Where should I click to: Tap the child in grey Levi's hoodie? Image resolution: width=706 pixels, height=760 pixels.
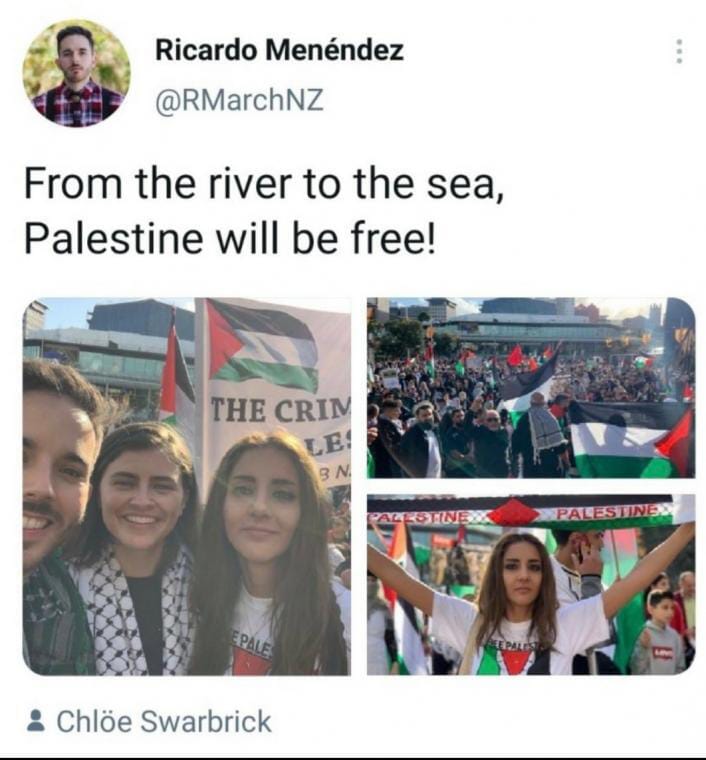(x=659, y=633)
